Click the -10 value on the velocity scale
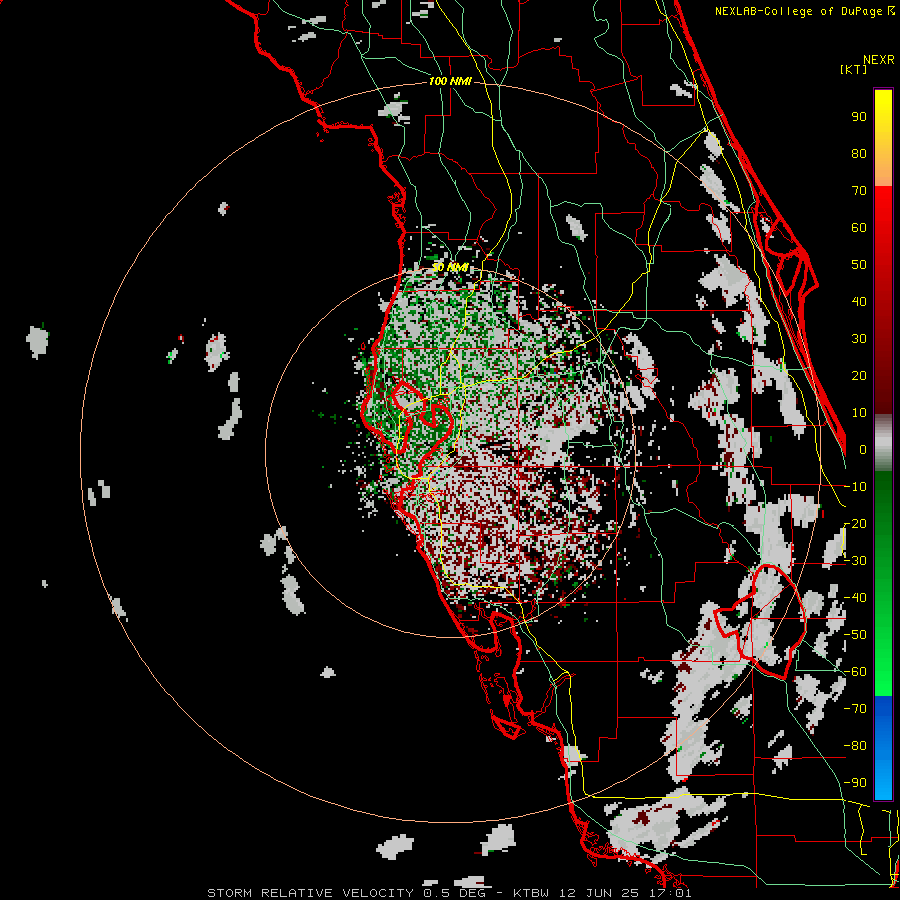900x900 pixels. click(855, 487)
